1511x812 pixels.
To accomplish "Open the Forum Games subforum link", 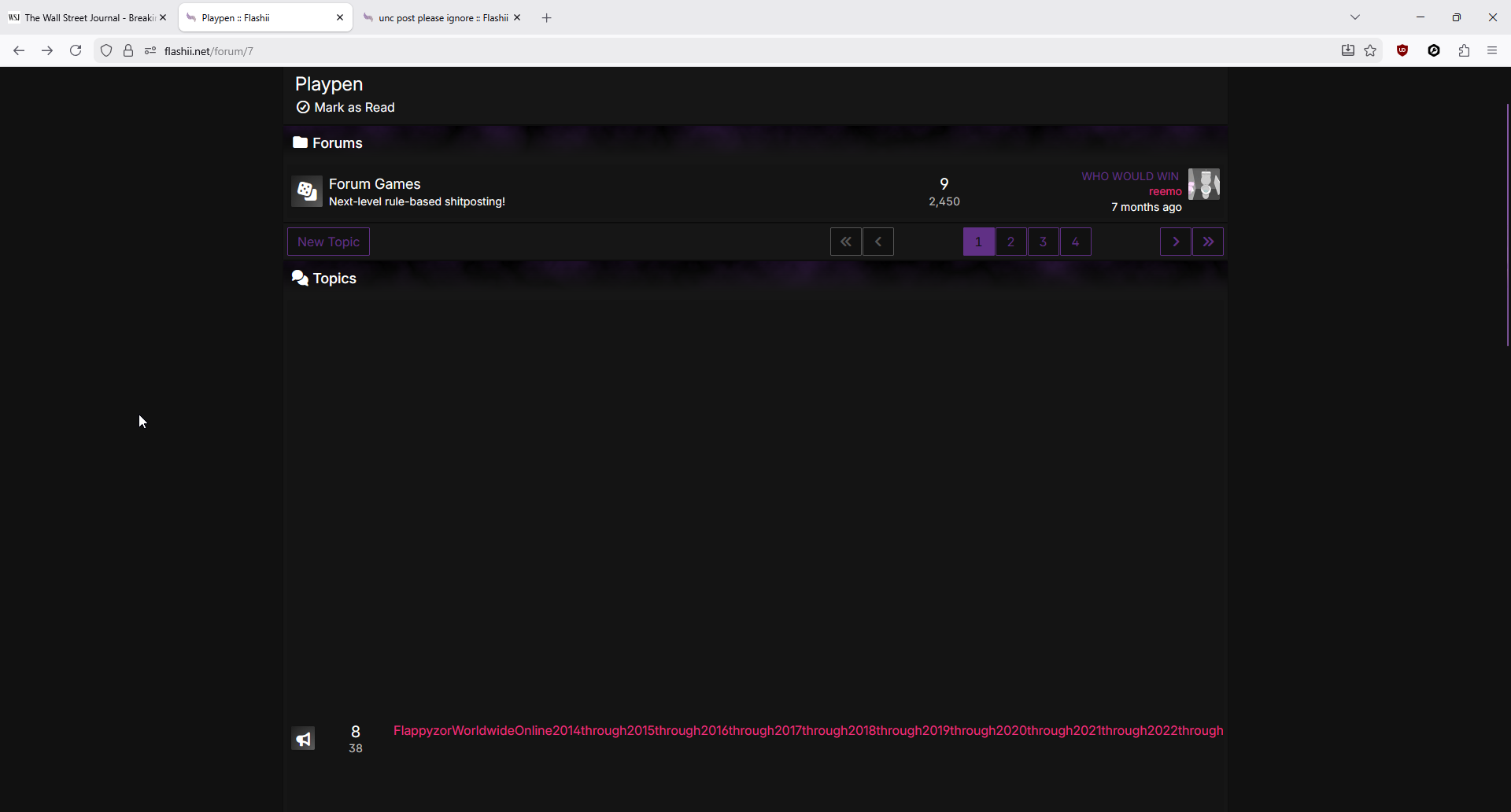I will tap(375, 184).
